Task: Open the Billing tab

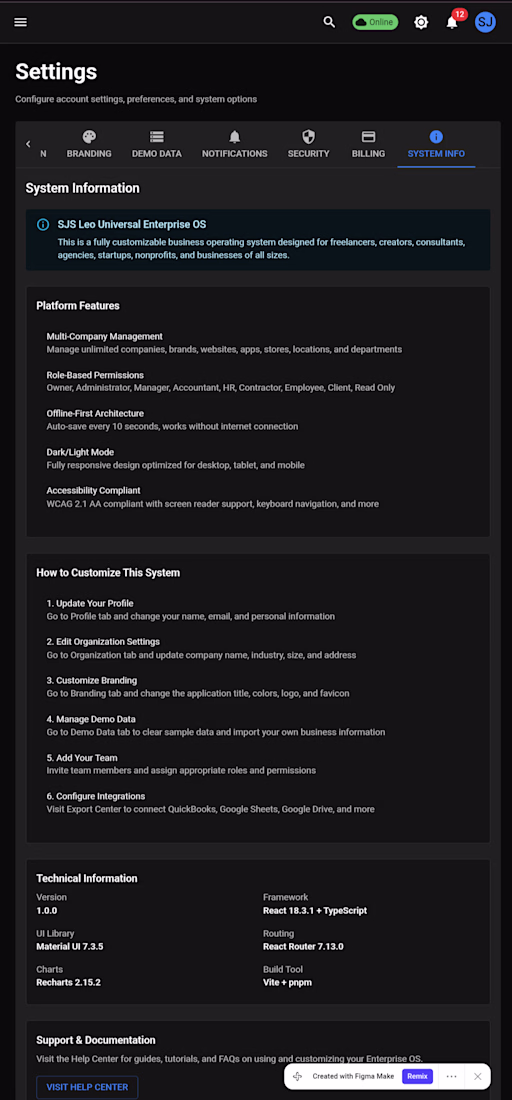Action: [368, 145]
